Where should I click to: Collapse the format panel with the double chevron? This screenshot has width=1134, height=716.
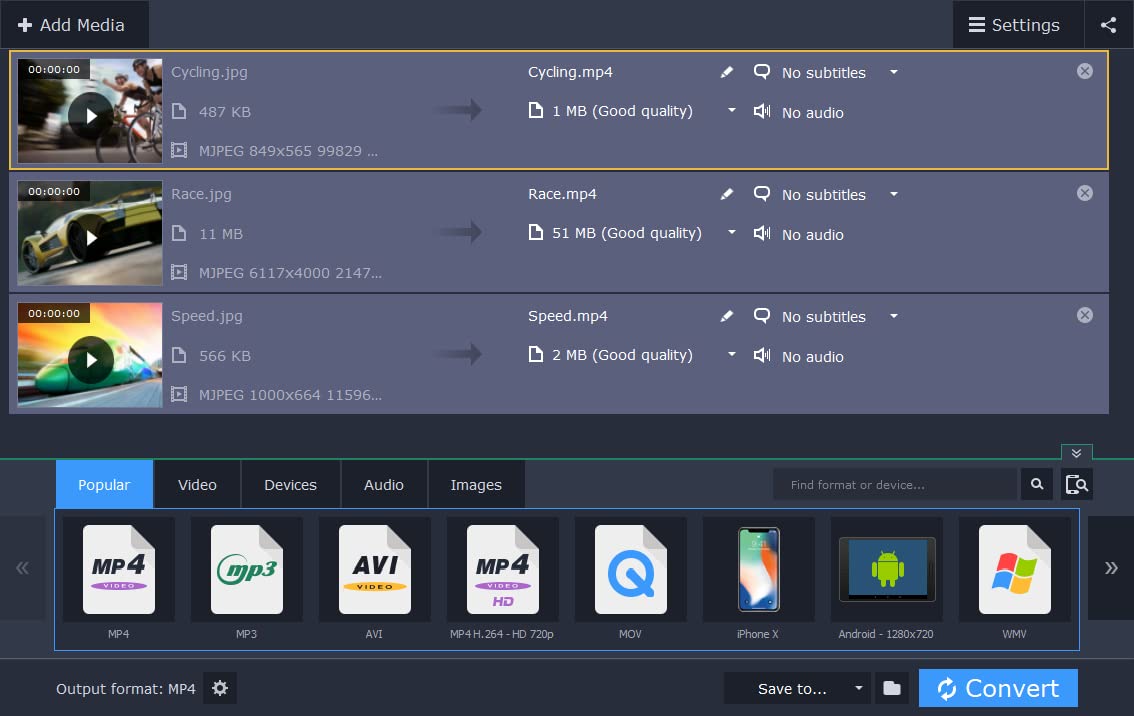click(1076, 453)
